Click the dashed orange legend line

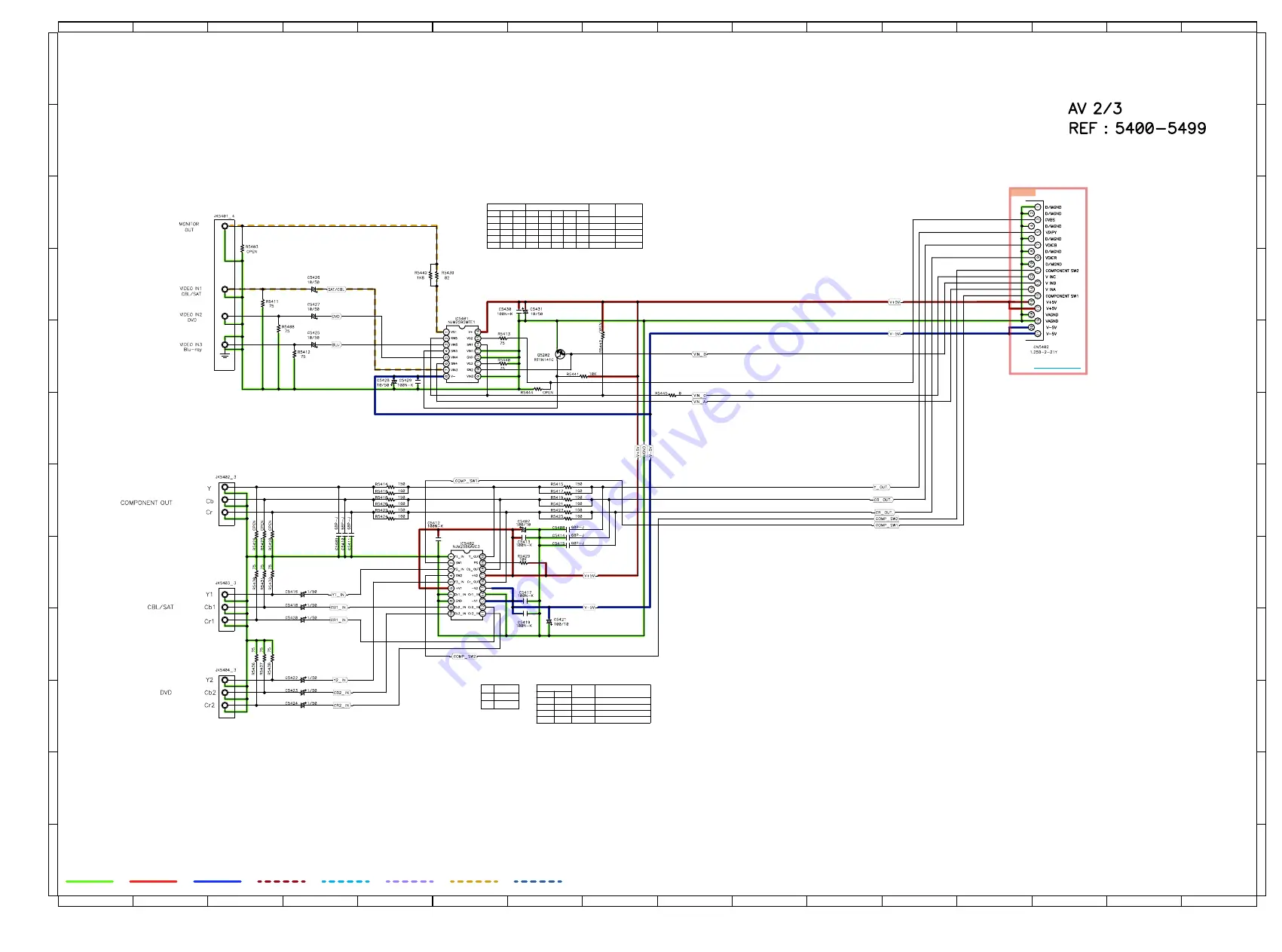(x=474, y=881)
